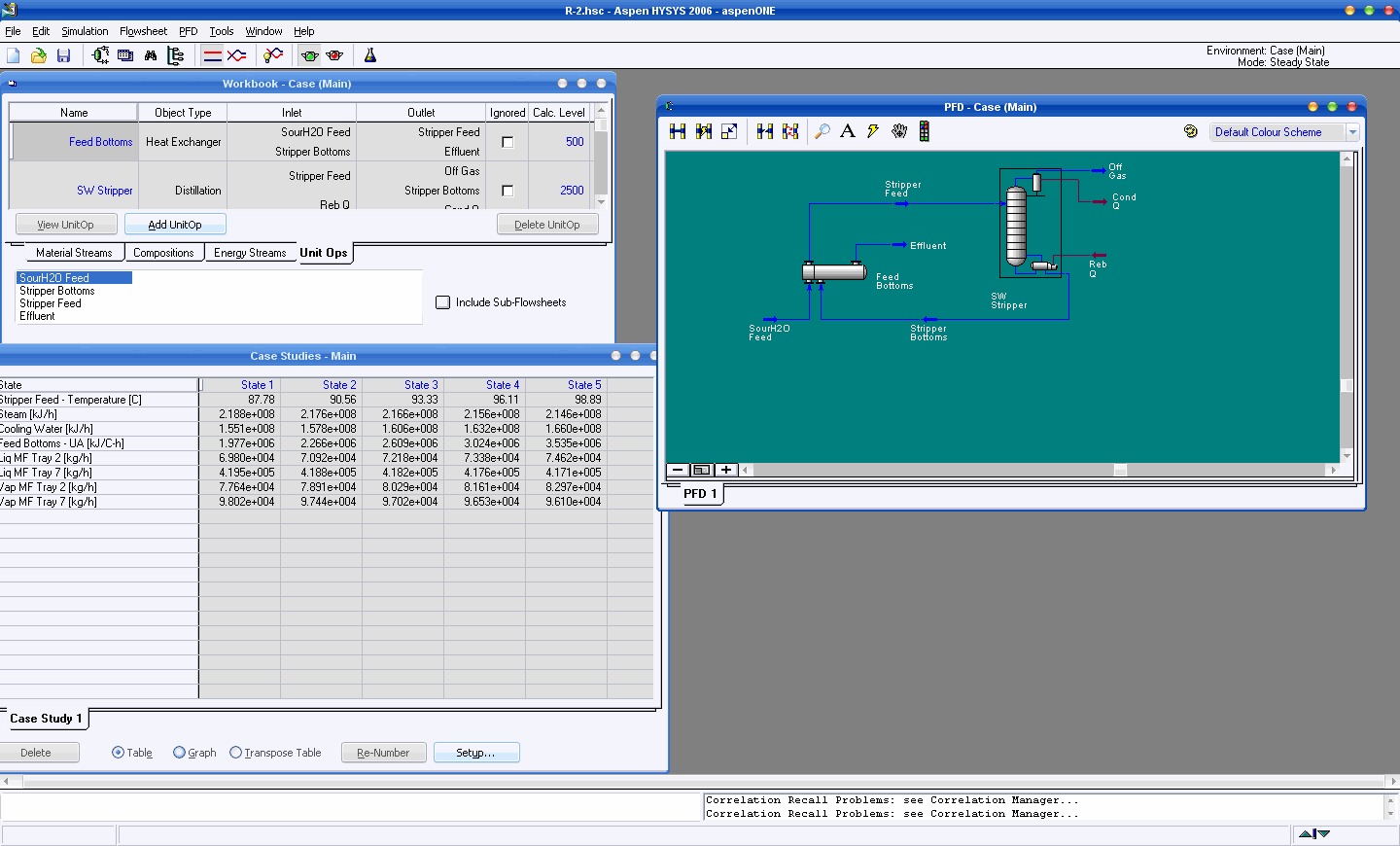Save the case with the floppy disk icon

[x=63, y=55]
